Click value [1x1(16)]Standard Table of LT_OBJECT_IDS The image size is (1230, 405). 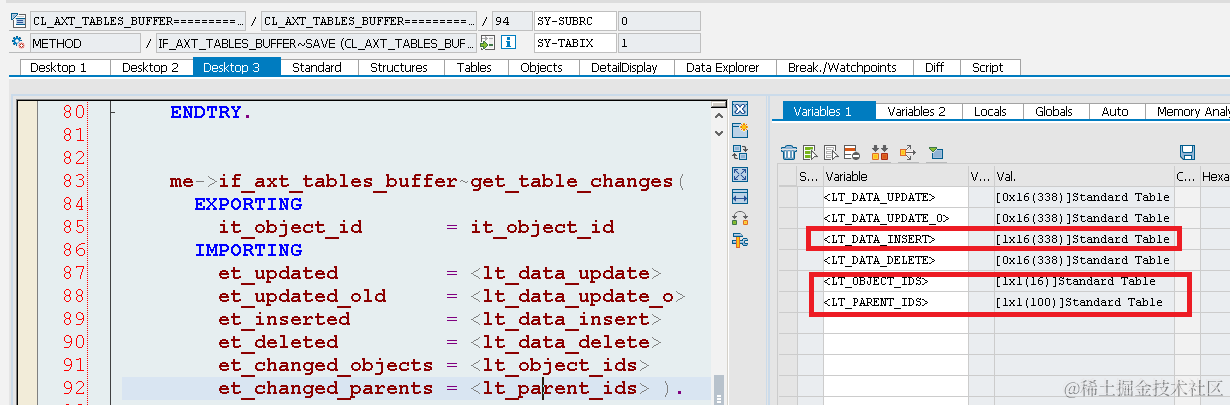tap(1083, 281)
